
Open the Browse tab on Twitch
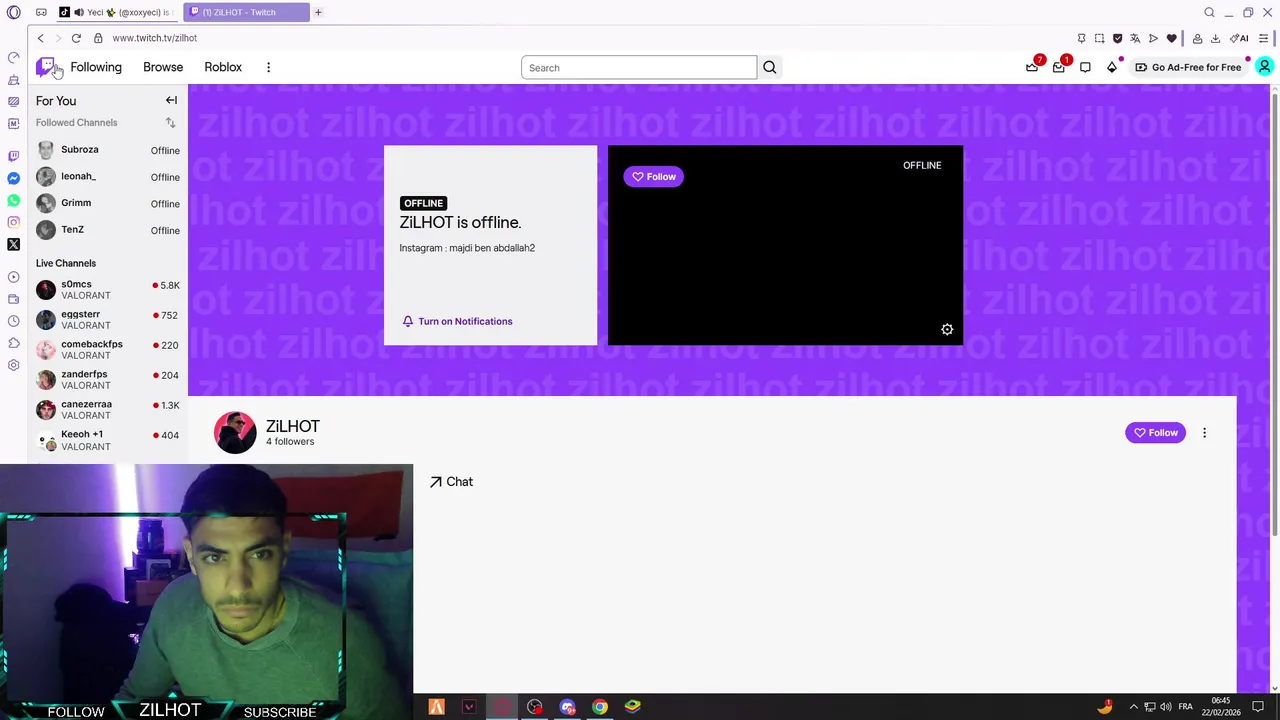(163, 67)
